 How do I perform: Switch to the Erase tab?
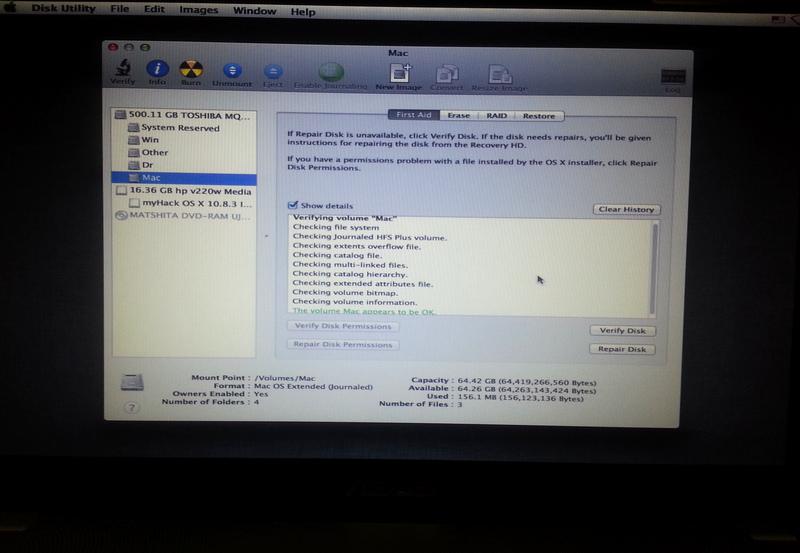click(458, 116)
